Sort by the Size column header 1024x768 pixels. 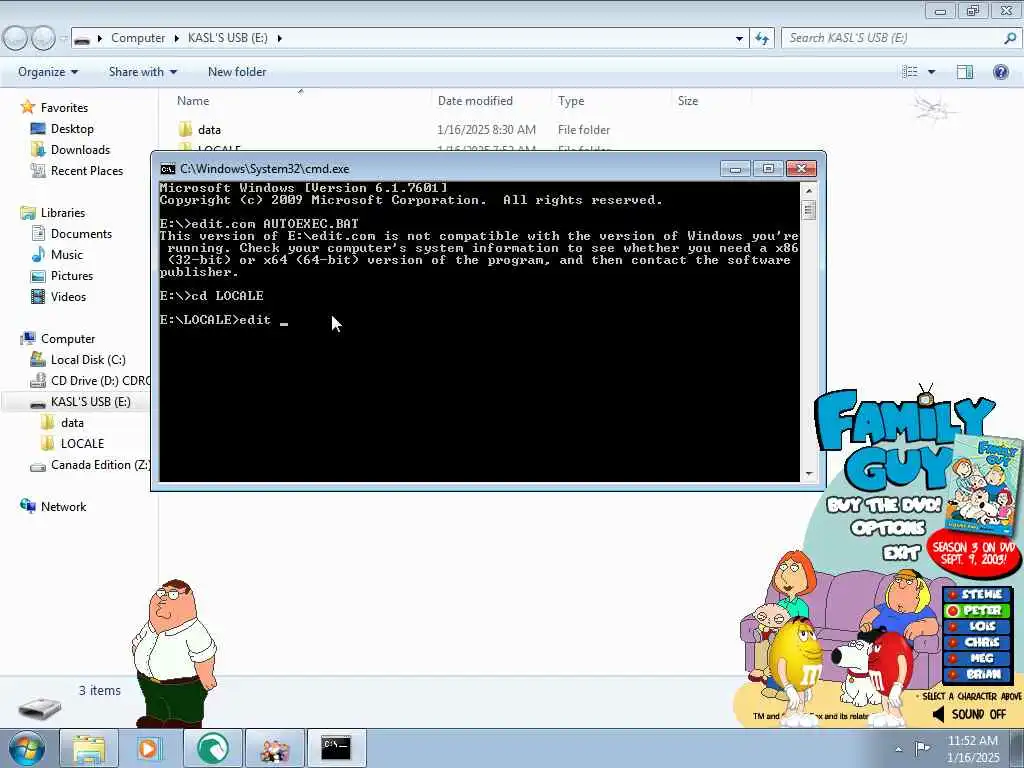(x=688, y=101)
